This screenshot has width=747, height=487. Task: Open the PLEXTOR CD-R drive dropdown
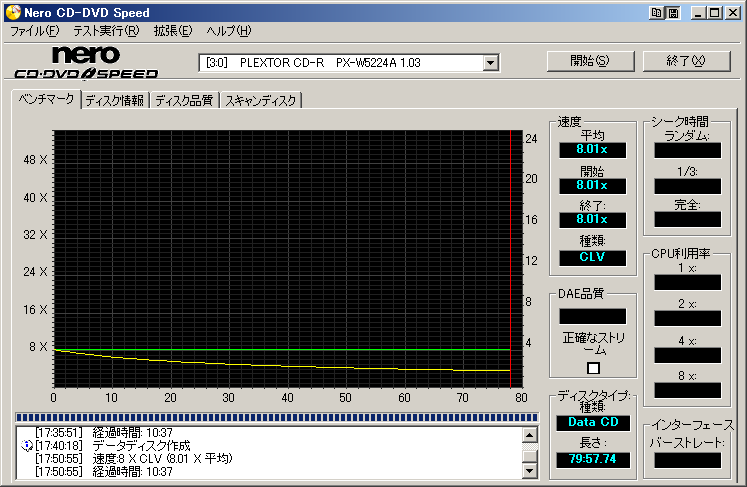[490, 63]
